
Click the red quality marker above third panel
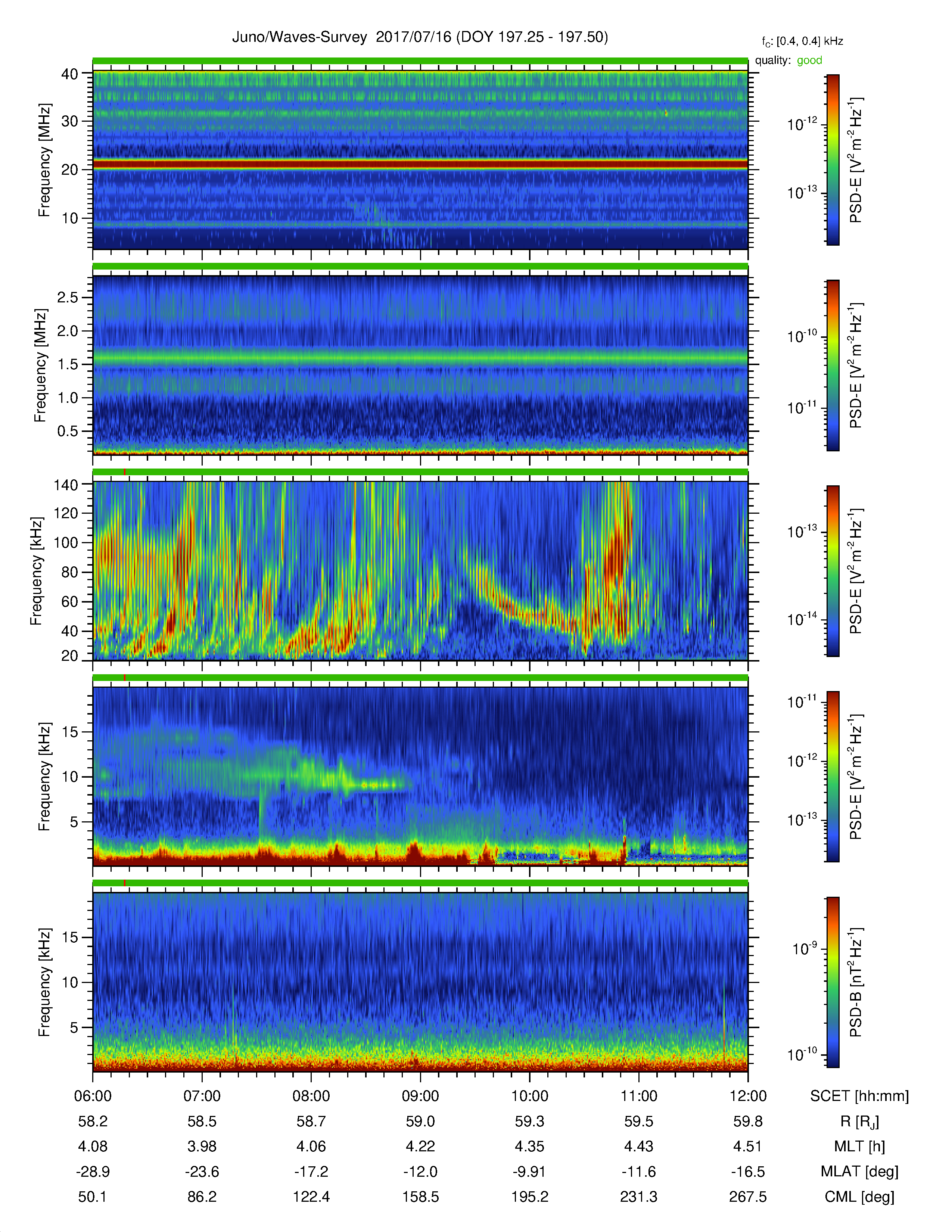click(x=125, y=472)
